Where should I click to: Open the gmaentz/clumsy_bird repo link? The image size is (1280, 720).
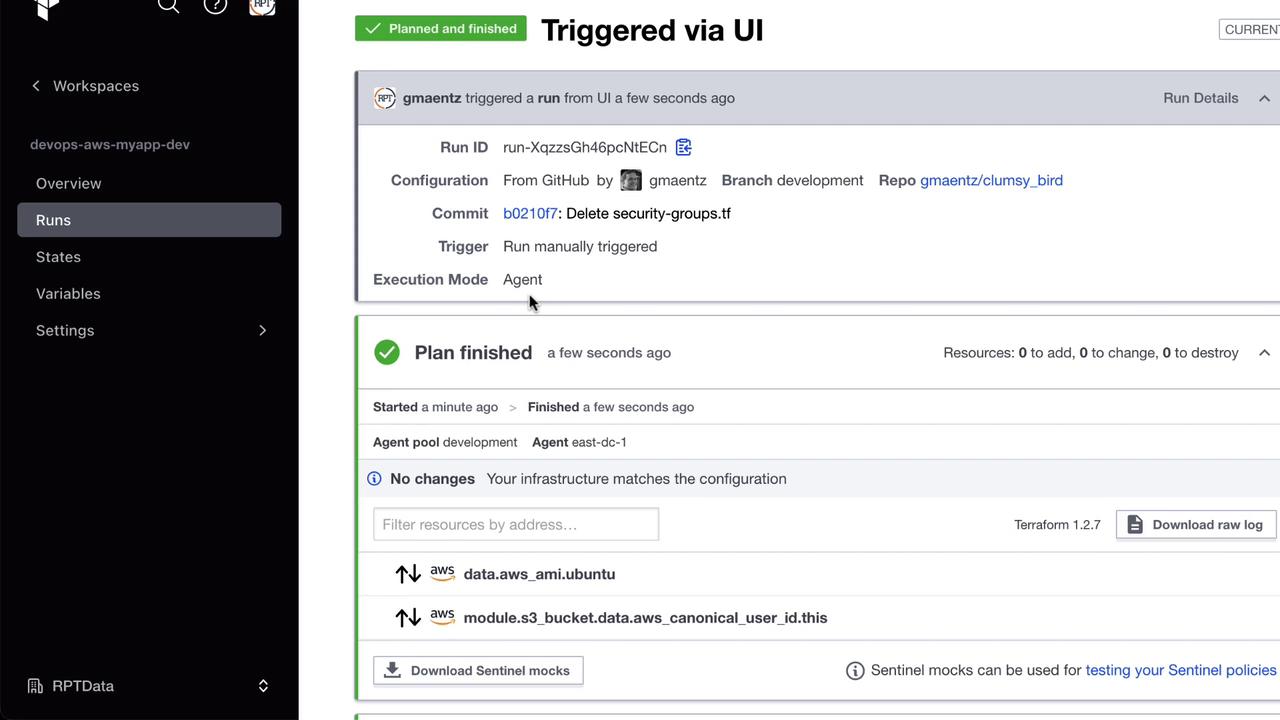coord(991,180)
